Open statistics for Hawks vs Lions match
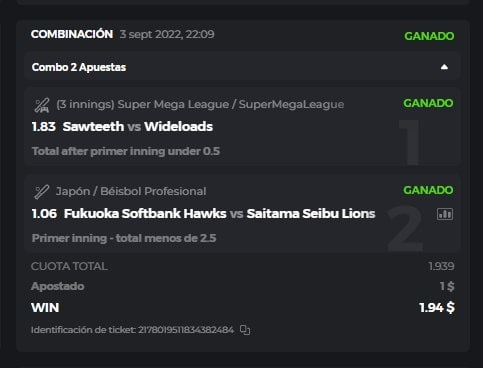The width and height of the screenshot is (483, 368). [x=445, y=214]
